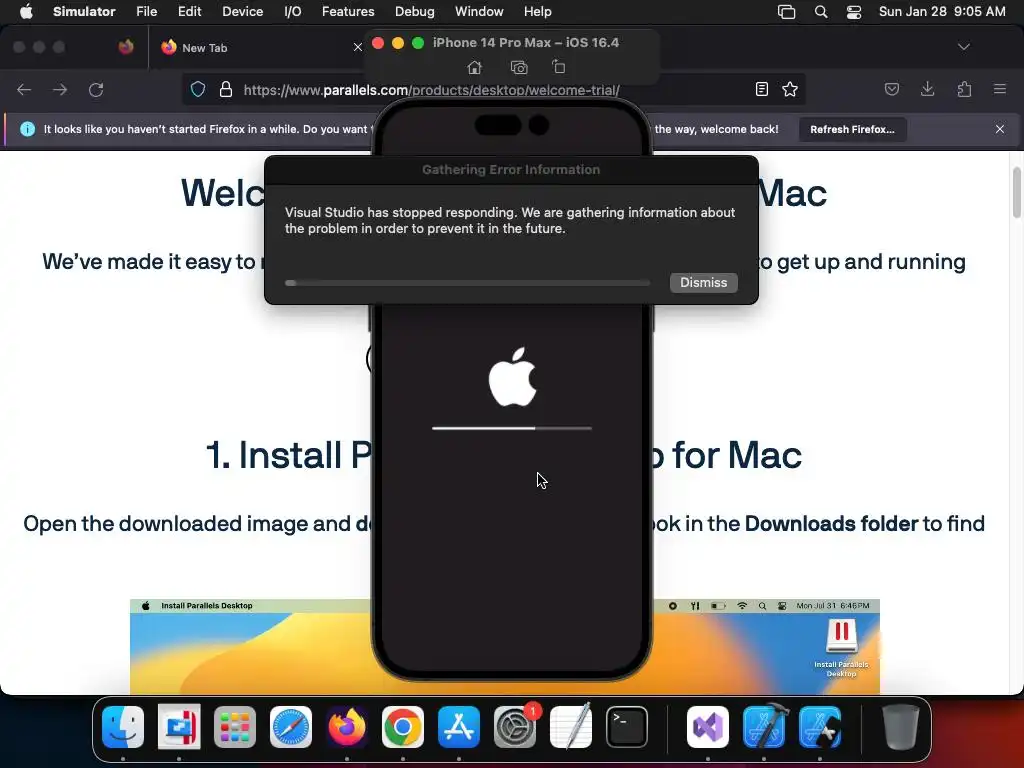Viewport: 1024px width, 768px height.
Task: Close the New Tab tab
Action: 357,48
